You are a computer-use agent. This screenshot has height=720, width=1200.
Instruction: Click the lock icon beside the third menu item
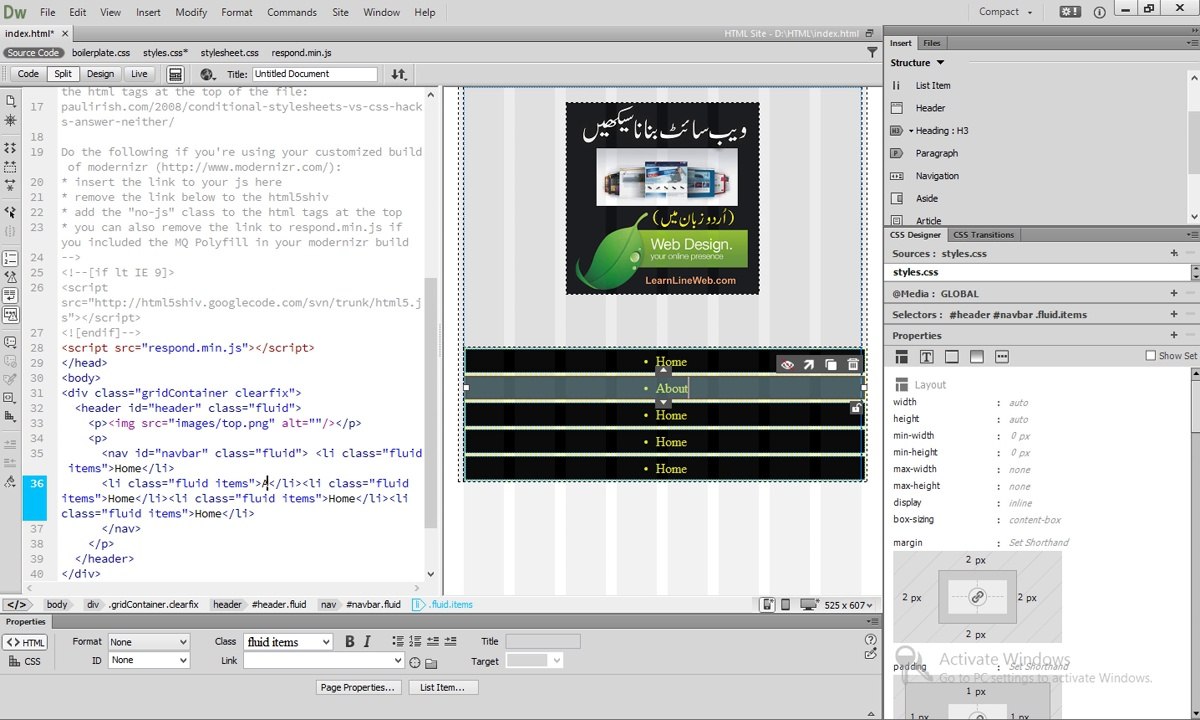click(x=856, y=408)
